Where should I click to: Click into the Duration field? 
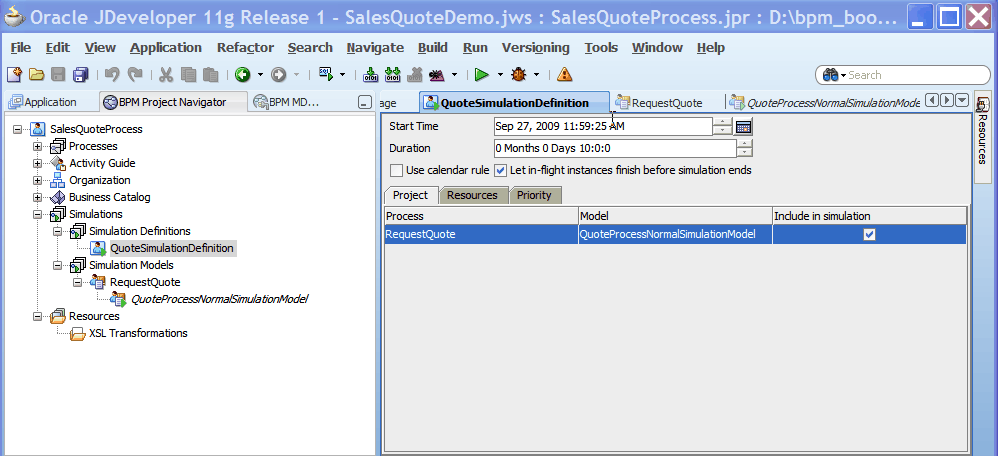[615, 148]
